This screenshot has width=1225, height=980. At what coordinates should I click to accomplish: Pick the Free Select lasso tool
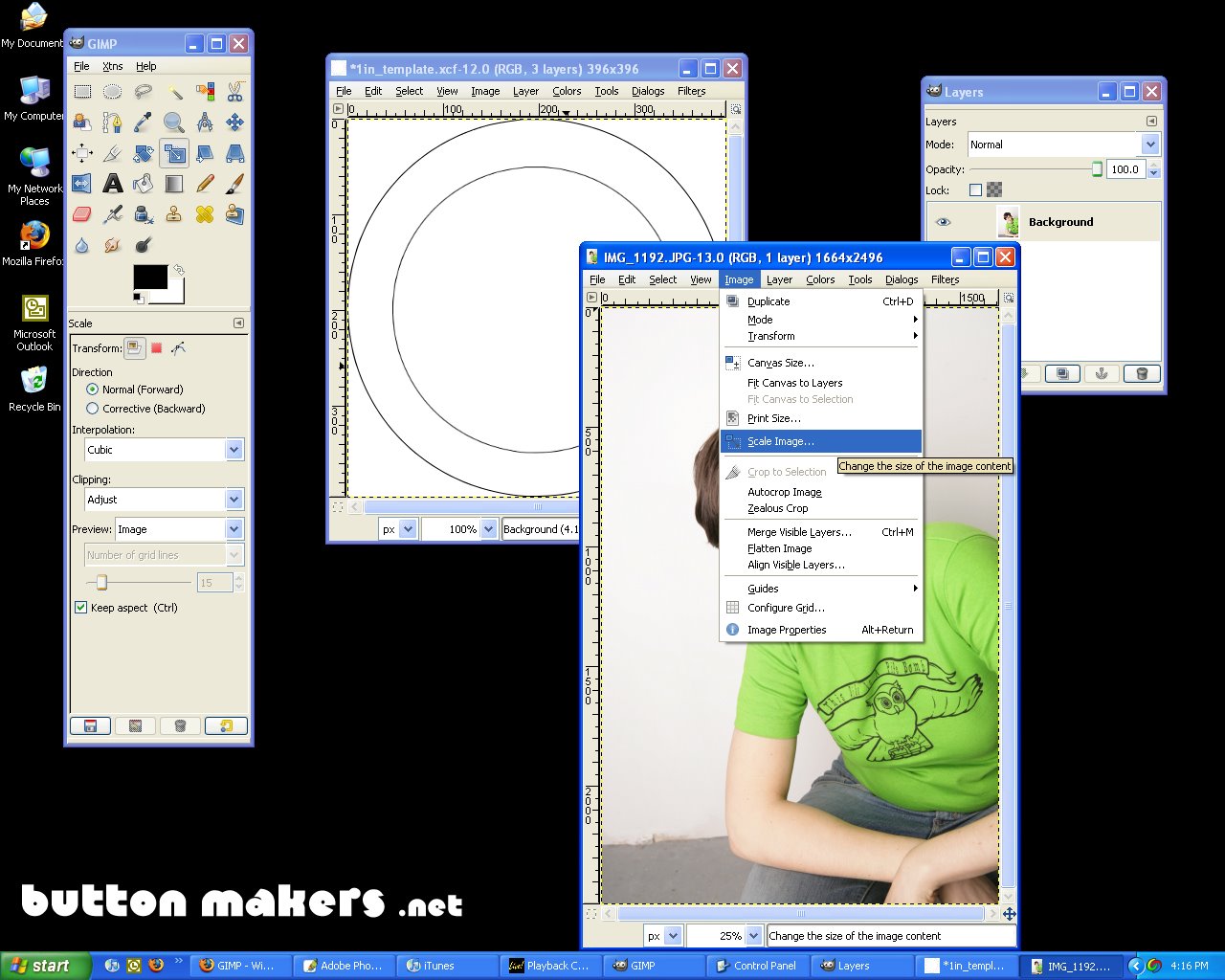point(144,92)
